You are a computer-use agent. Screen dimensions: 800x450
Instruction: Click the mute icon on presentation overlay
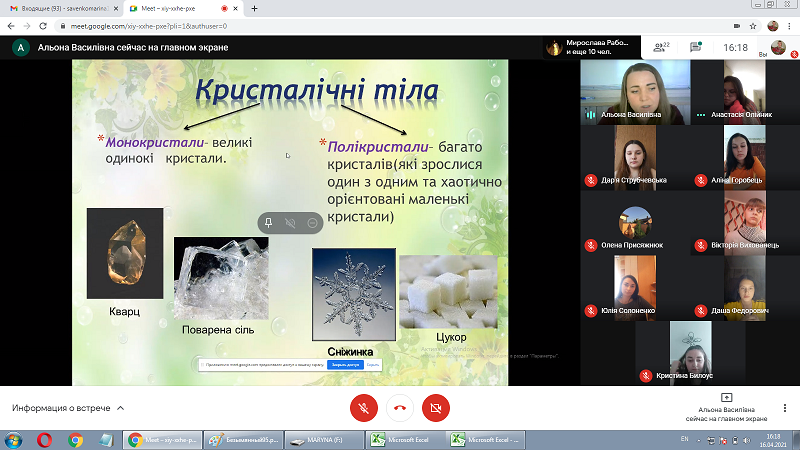[290, 223]
